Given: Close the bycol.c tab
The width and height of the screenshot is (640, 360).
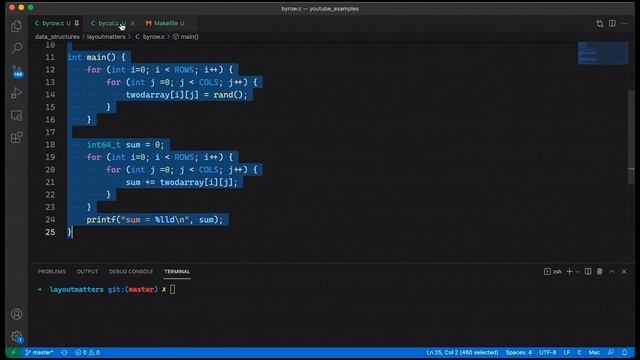Looking at the screenshot, I should click(x=132, y=23).
